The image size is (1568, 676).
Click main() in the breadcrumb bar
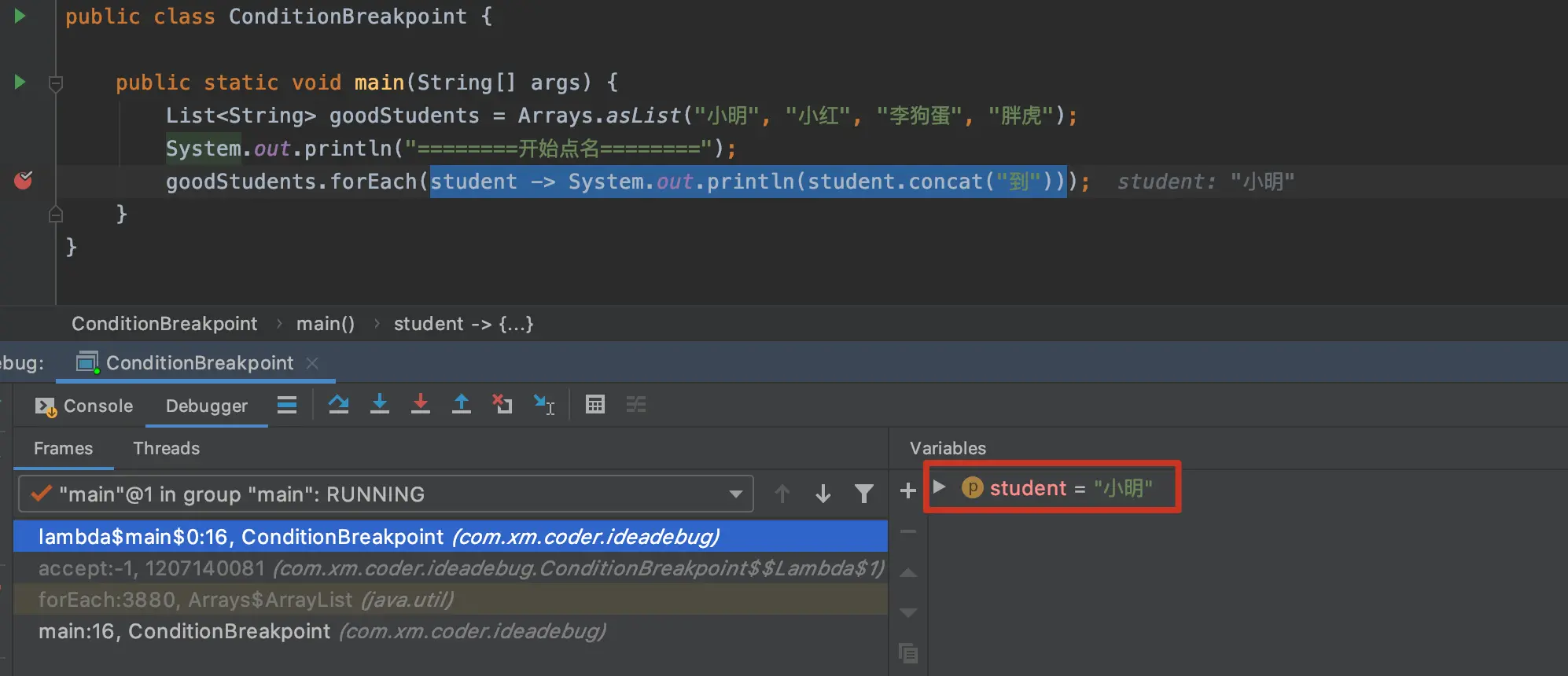326,324
